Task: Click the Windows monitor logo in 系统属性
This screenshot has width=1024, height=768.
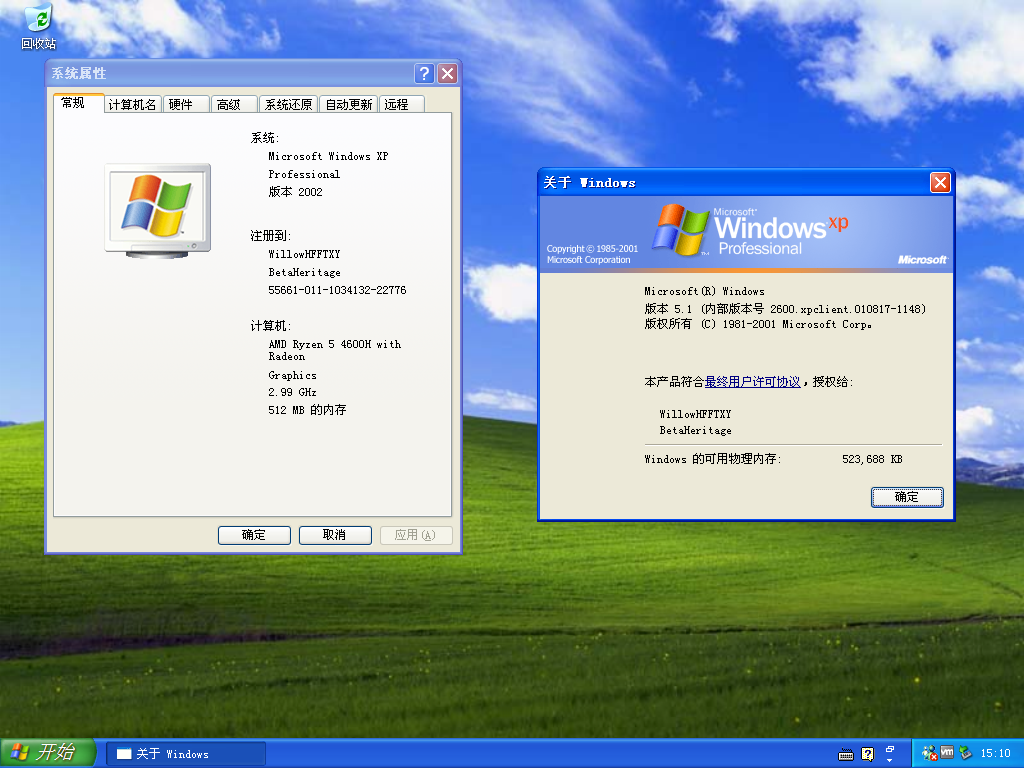Action: [x=157, y=211]
